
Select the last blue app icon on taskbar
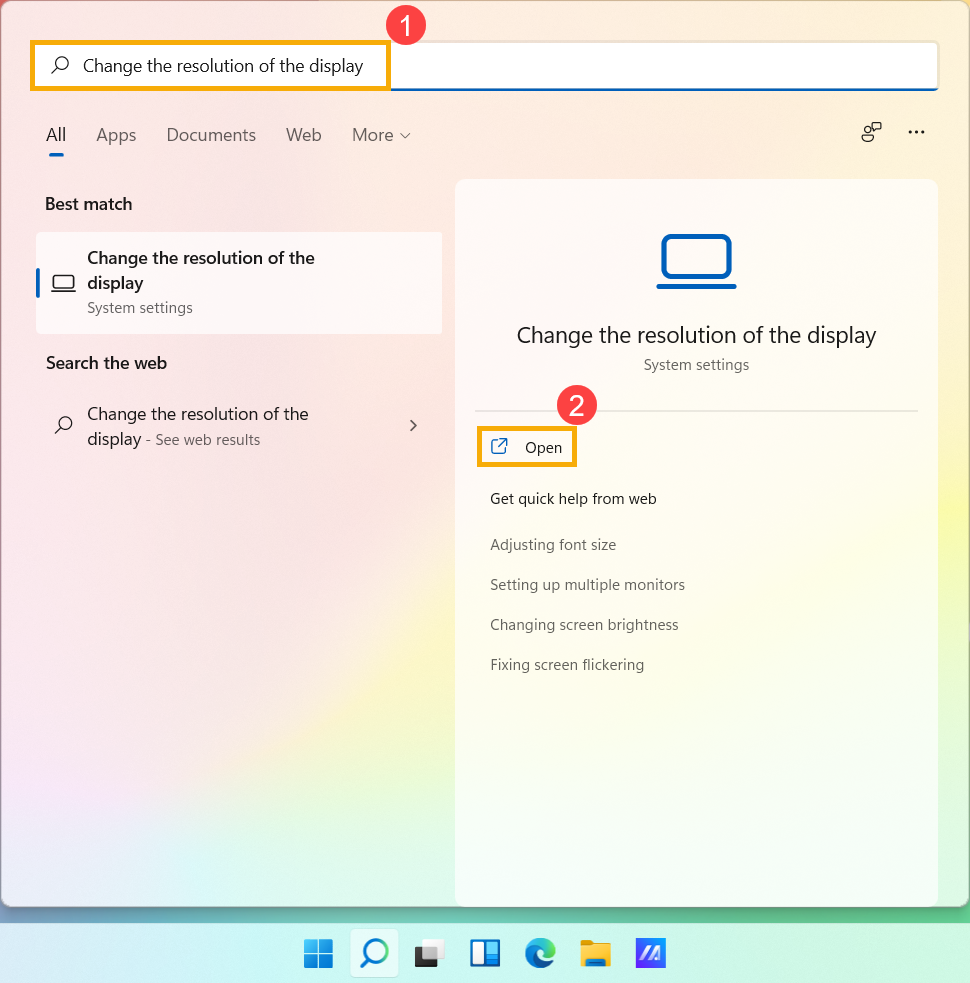[x=650, y=953]
